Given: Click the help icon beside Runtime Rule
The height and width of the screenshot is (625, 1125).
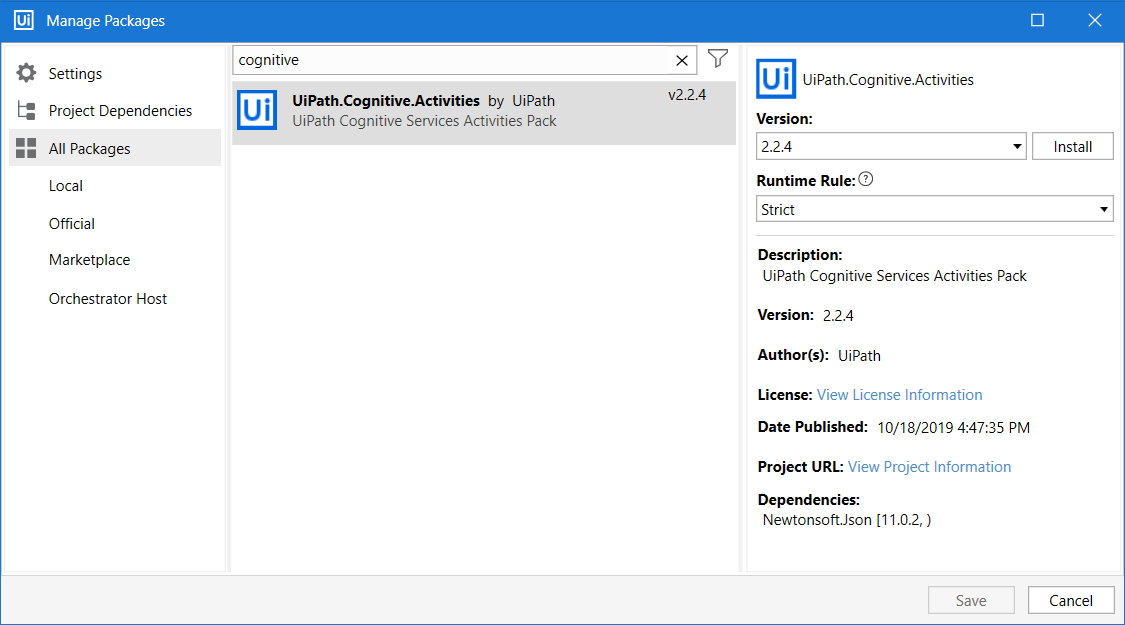Looking at the screenshot, I should pos(865,178).
